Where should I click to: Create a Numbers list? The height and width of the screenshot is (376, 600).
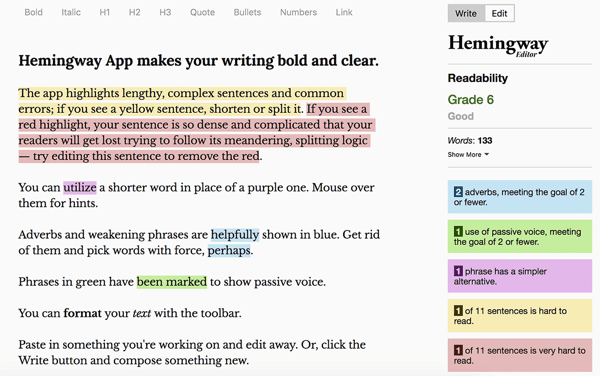click(x=298, y=12)
